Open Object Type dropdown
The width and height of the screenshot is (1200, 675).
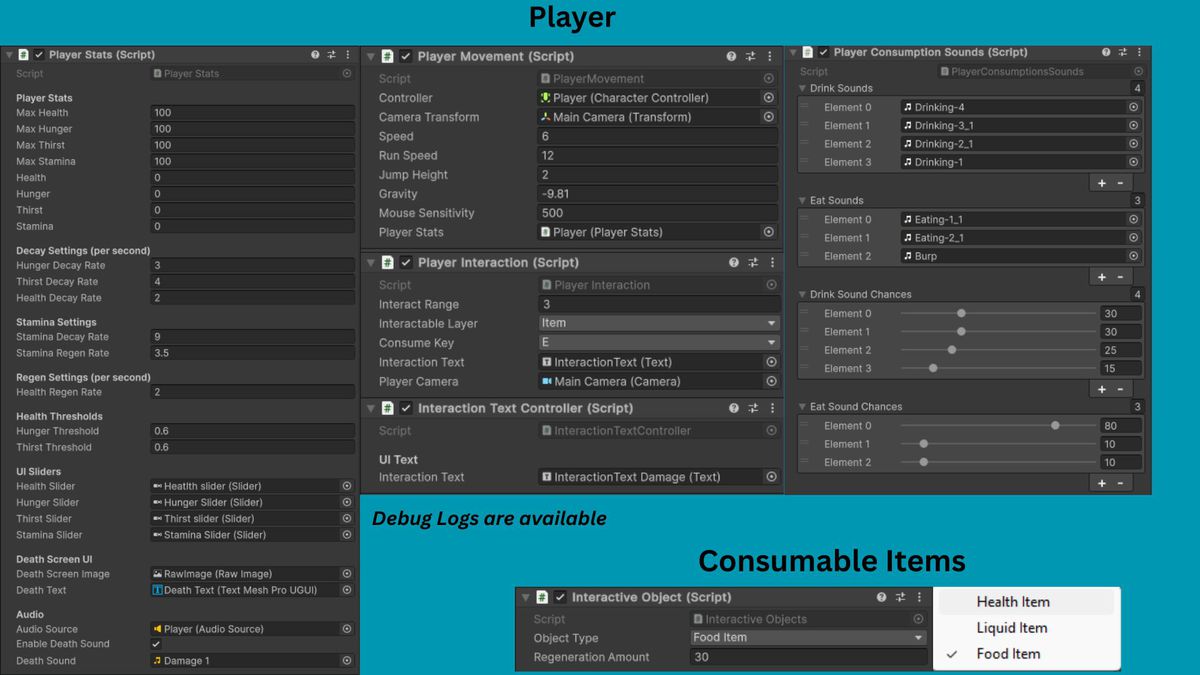808,637
